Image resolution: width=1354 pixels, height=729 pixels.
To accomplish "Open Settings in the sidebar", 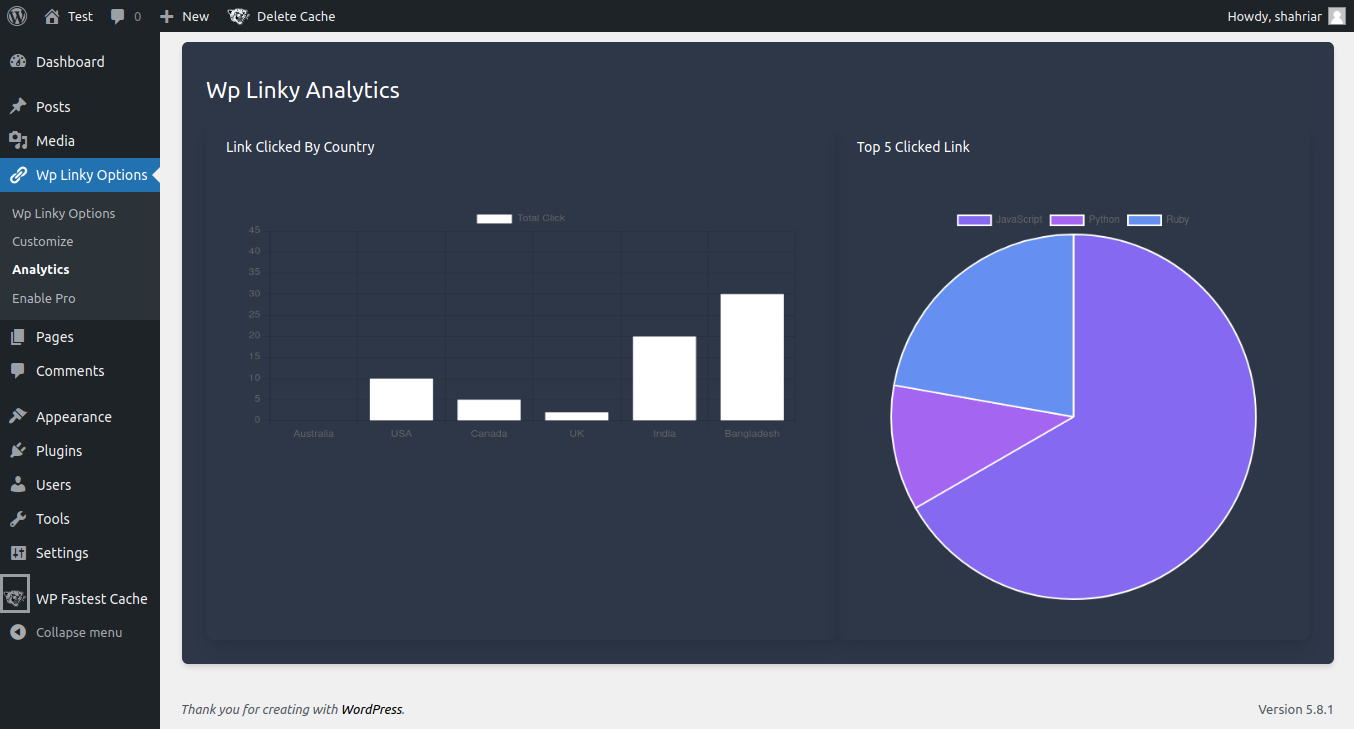I will [80, 553].
